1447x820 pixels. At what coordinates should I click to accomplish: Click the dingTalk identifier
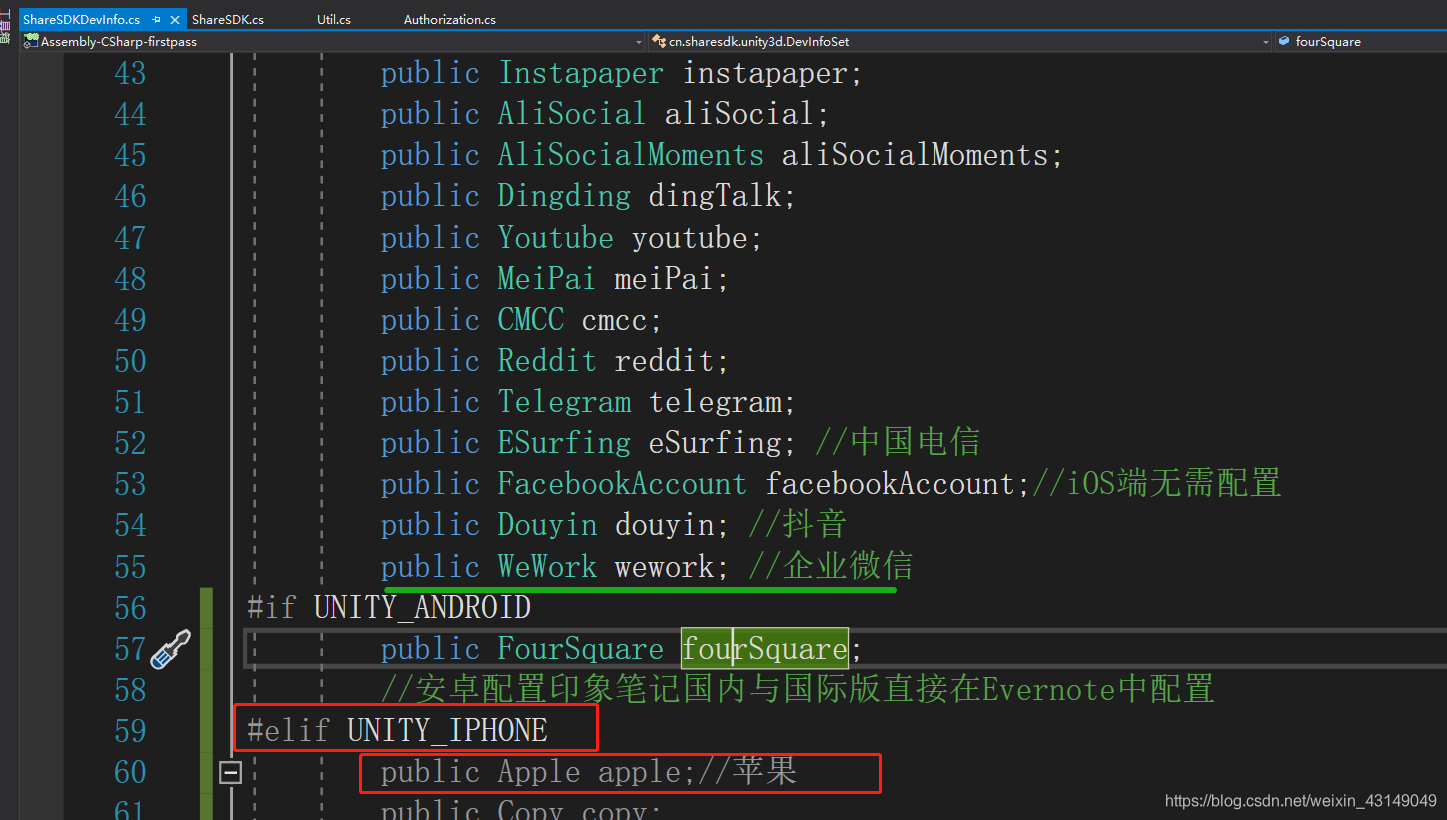(x=714, y=196)
